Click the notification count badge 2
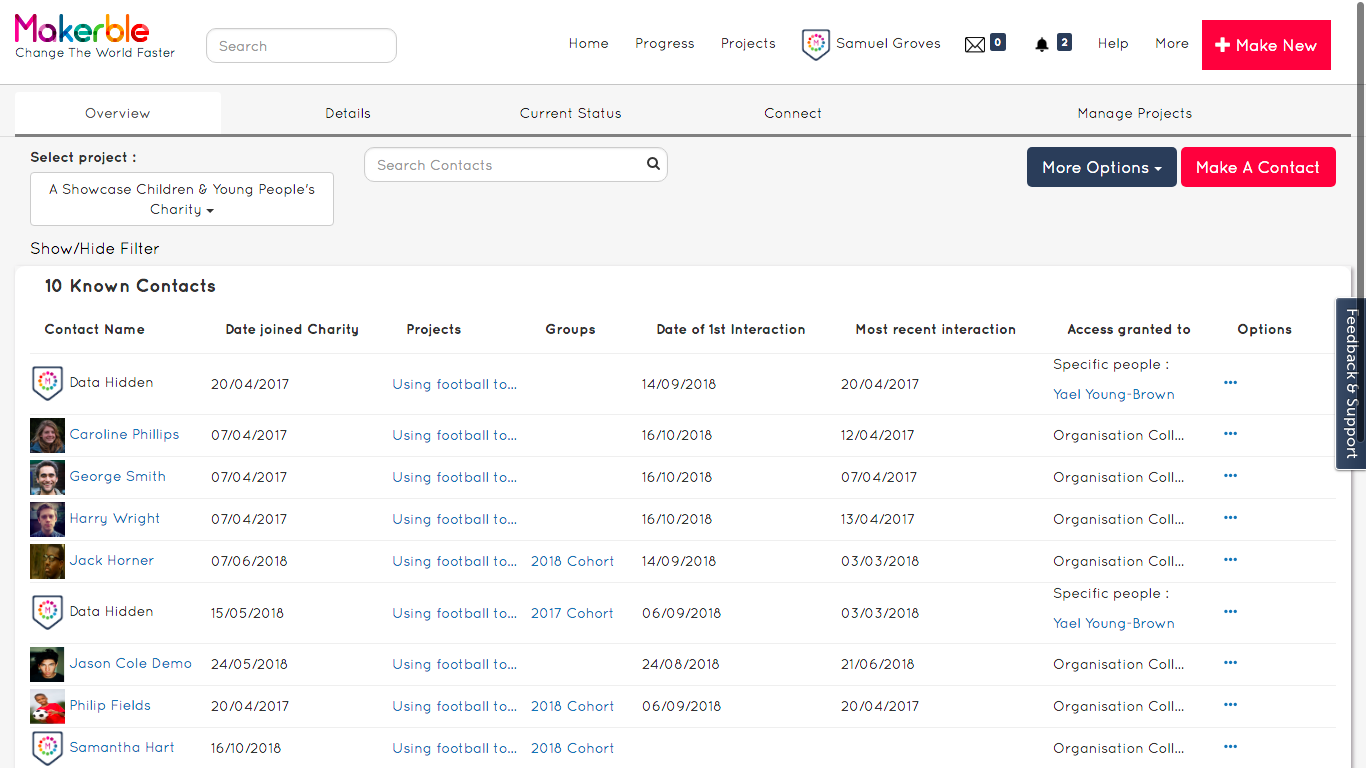The width and height of the screenshot is (1366, 768). [1064, 42]
